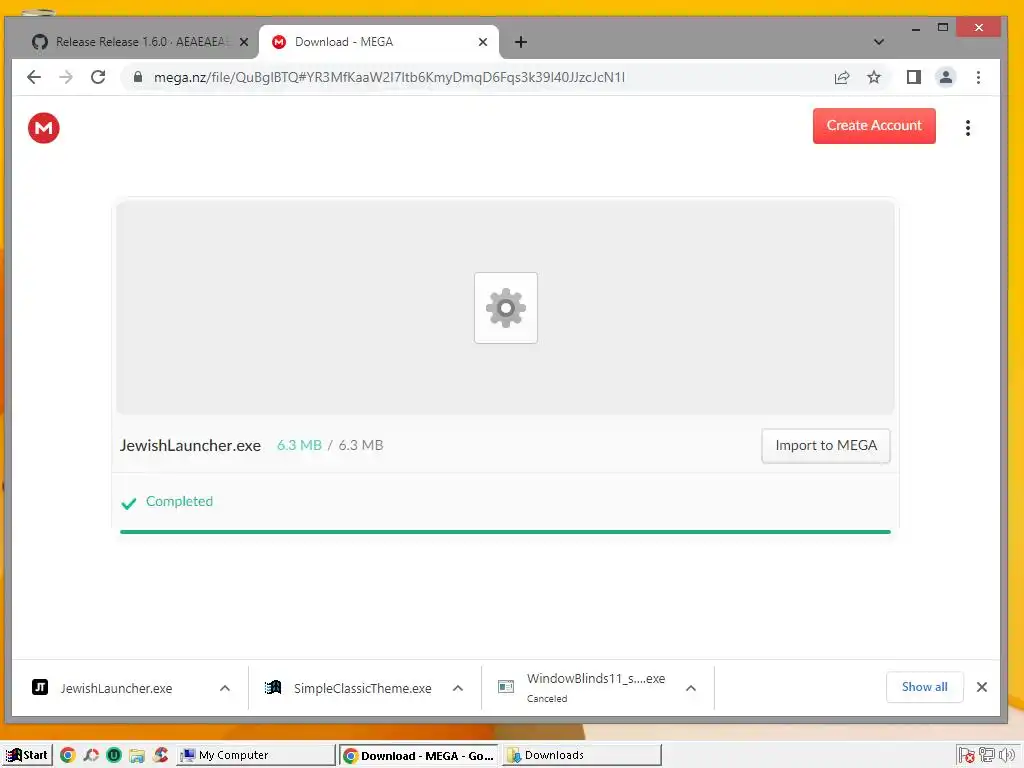The image size is (1024, 768).
Task: Switch to Downloads taskbar window
Action: (x=582, y=755)
